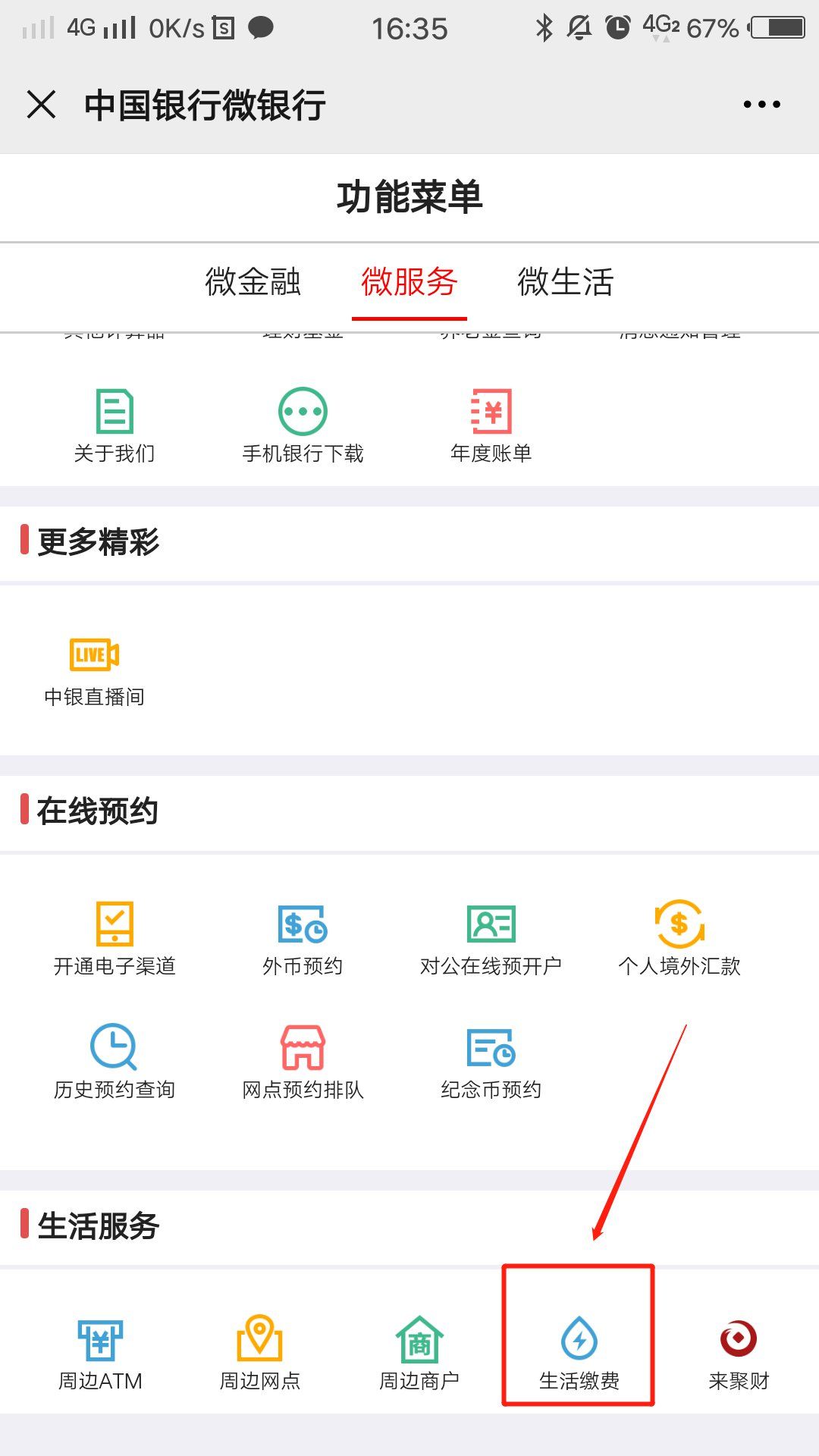Switch to the 微生活 tab

(566, 281)
